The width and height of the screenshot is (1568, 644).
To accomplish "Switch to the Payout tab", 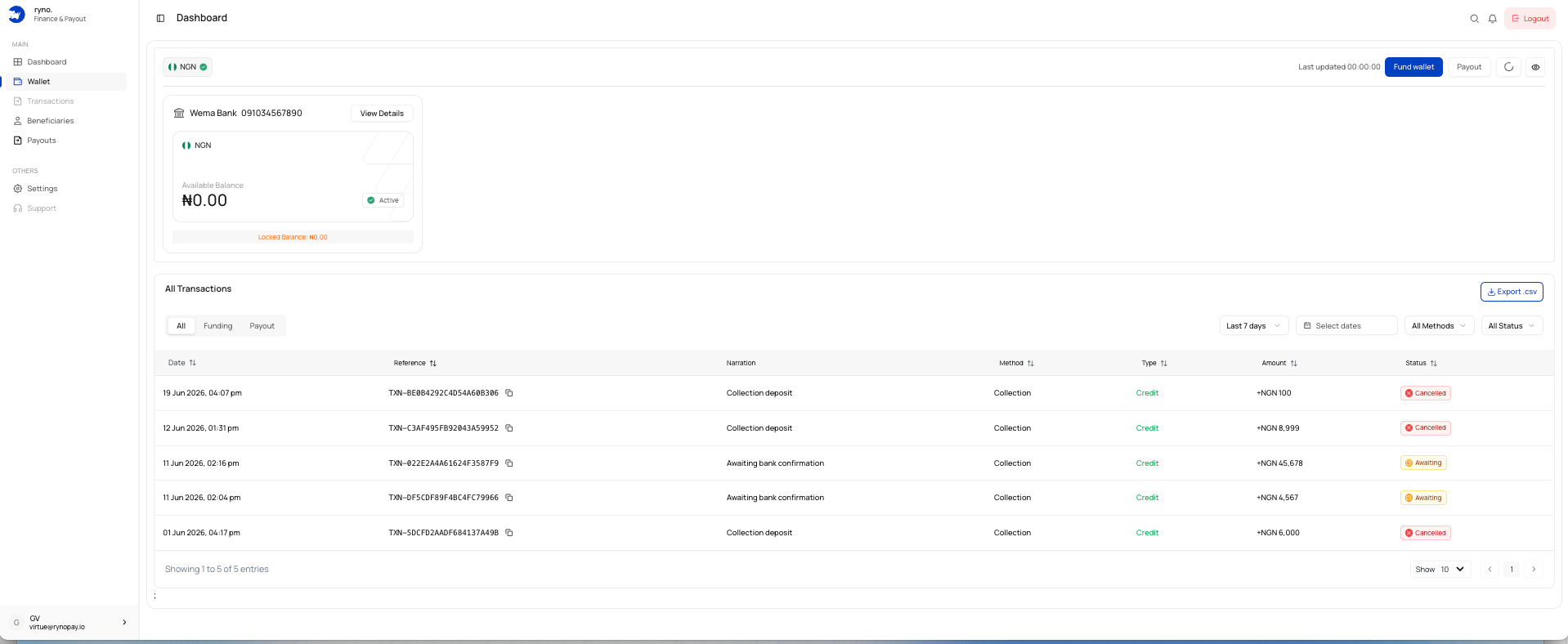I will click(x=262, y=326).
